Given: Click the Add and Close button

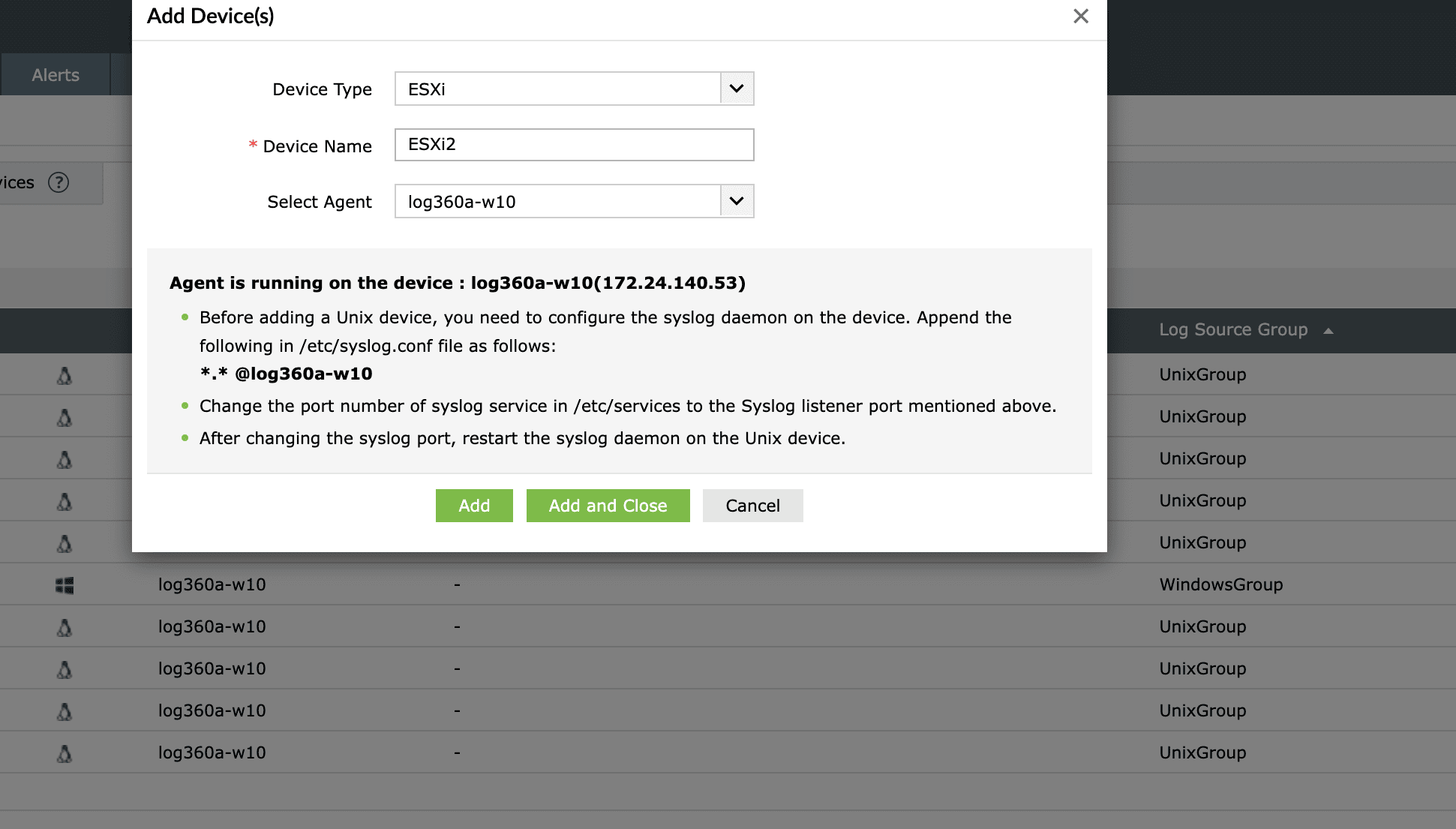Looking at the screenshot, I should pyautogui.click(x=608, y=506).
